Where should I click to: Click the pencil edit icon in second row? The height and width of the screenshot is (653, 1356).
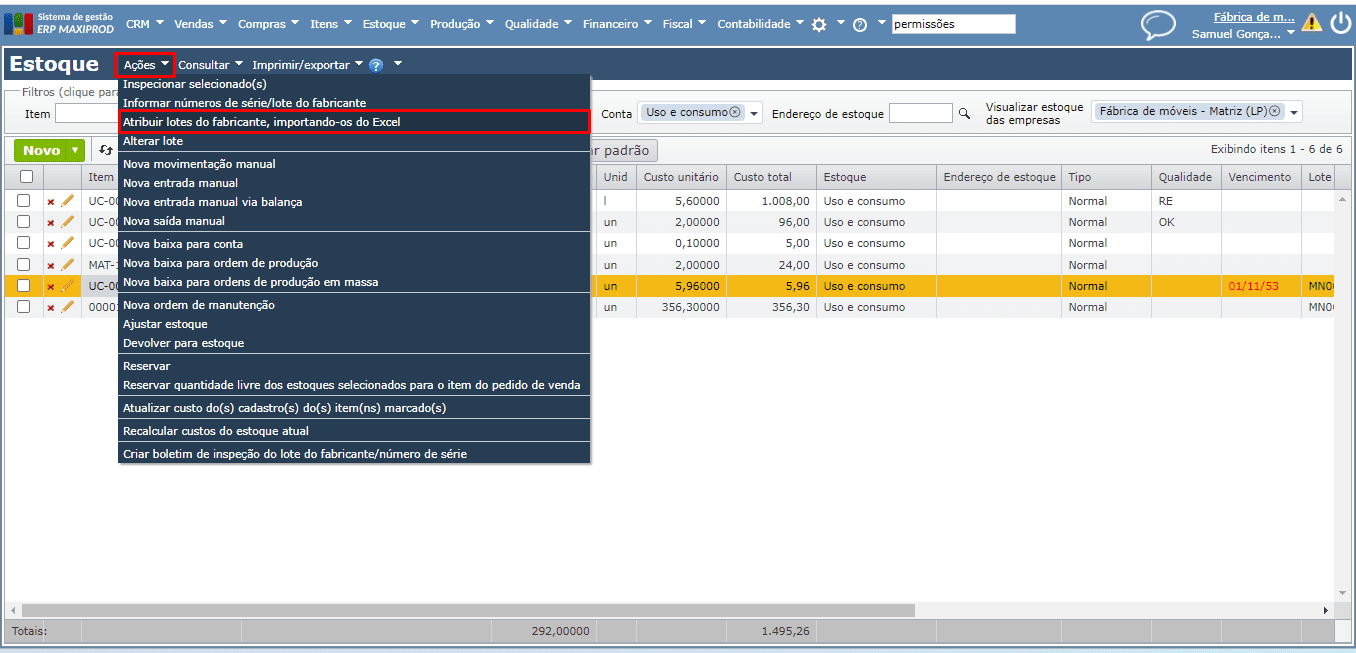pos(68,222)
